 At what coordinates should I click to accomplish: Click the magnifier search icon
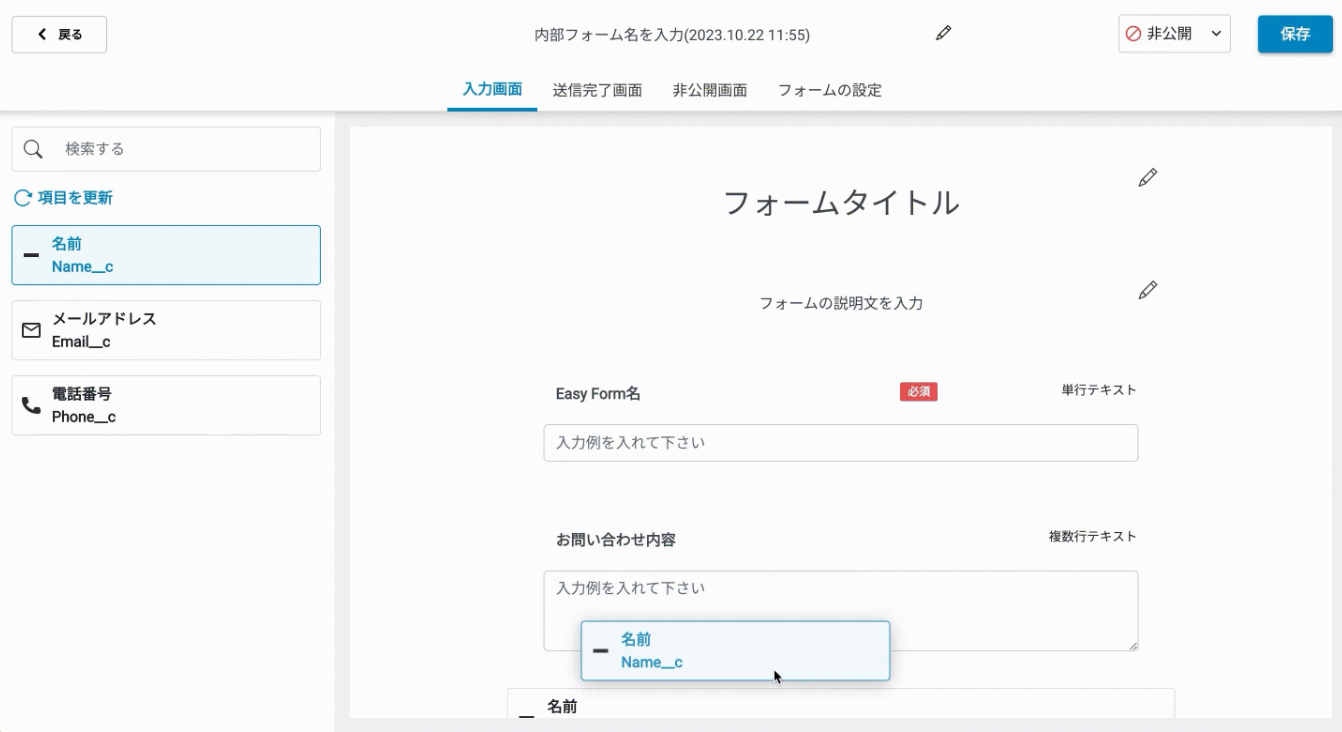coord(33,149)
